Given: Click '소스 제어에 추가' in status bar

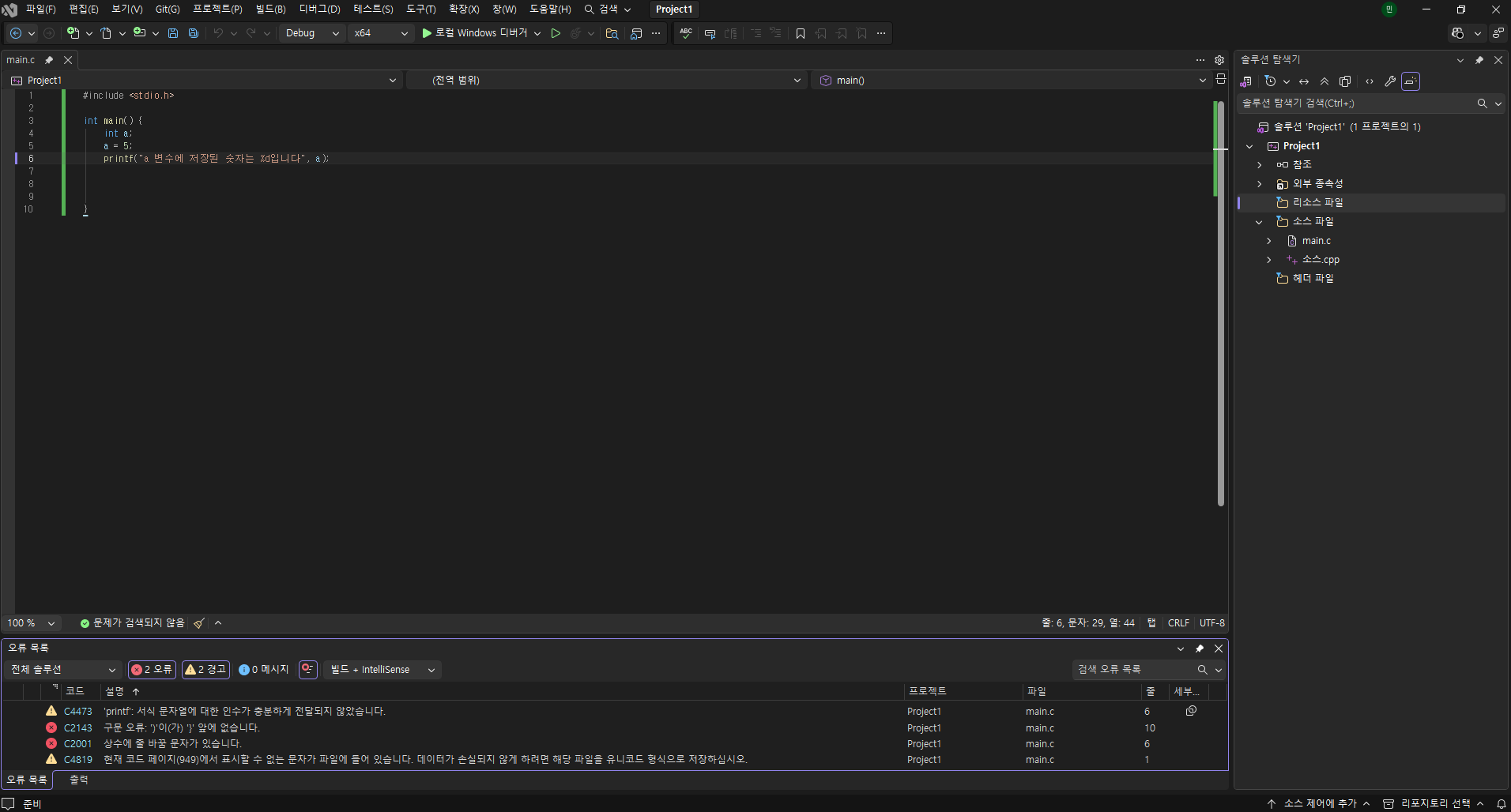Looking at the screenshot, I should tap(1319, 803).
